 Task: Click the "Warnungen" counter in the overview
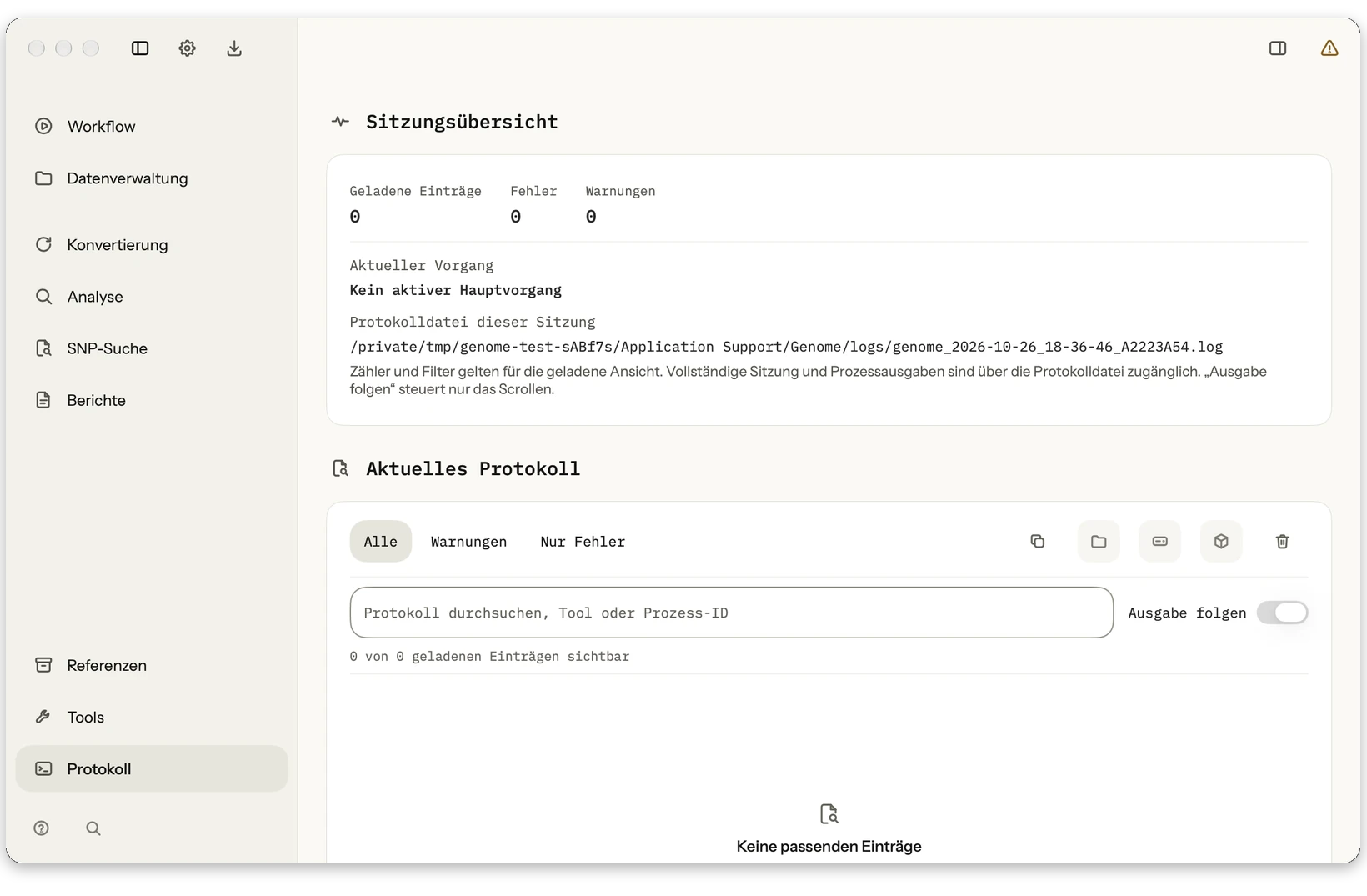[x=620, y=204]
